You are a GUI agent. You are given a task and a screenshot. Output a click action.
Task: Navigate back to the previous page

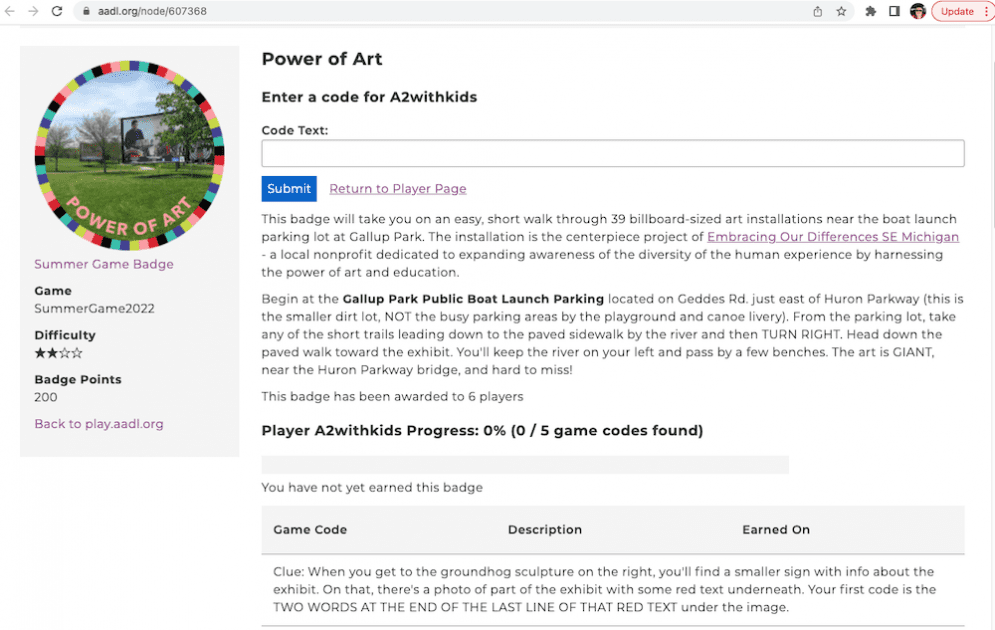[x=14, y=12]
